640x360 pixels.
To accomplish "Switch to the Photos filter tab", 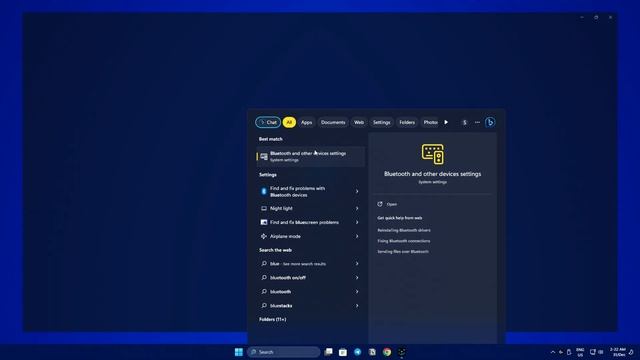I will pos(430,122).
